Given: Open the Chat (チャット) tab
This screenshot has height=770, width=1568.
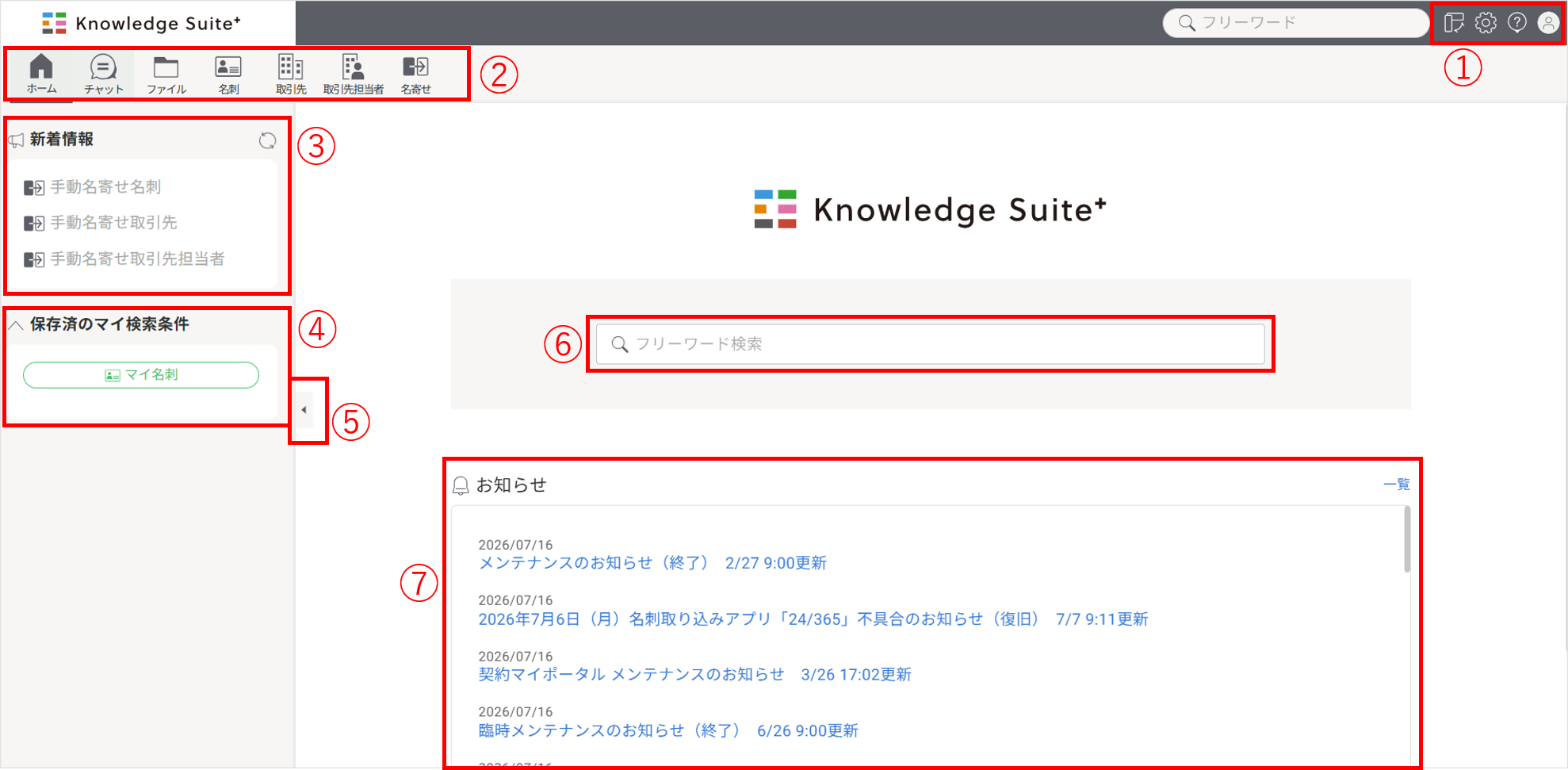Looking at the screenshot, I should tap(103, 75).
